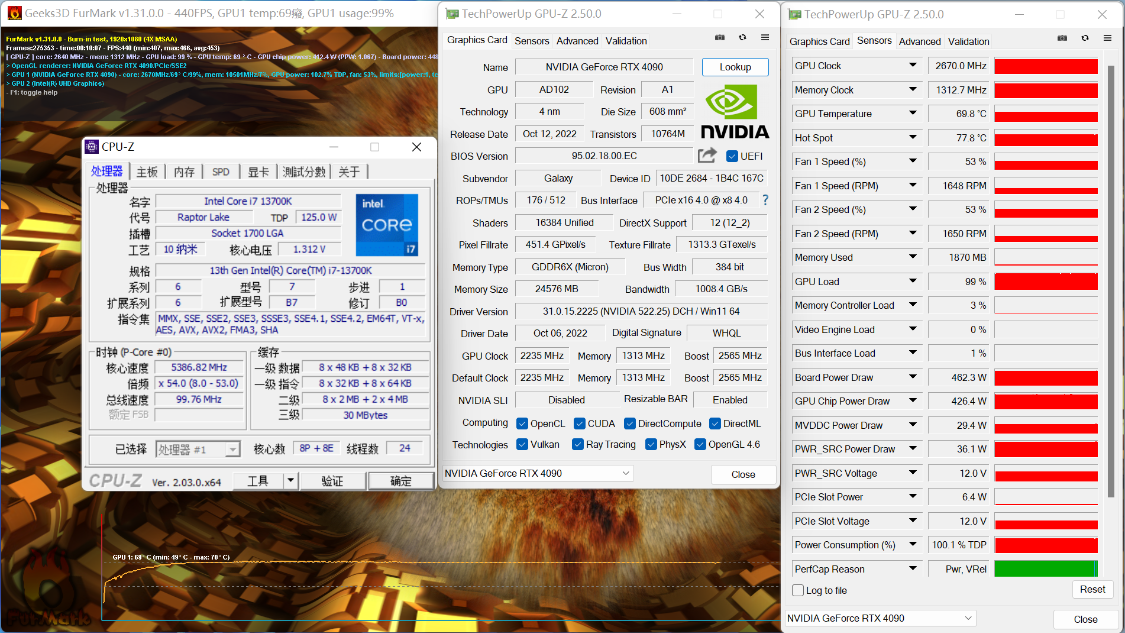Click the camera icon in GPU-Z Sensors window
Screen dimensions: 1125x633
1063,39
